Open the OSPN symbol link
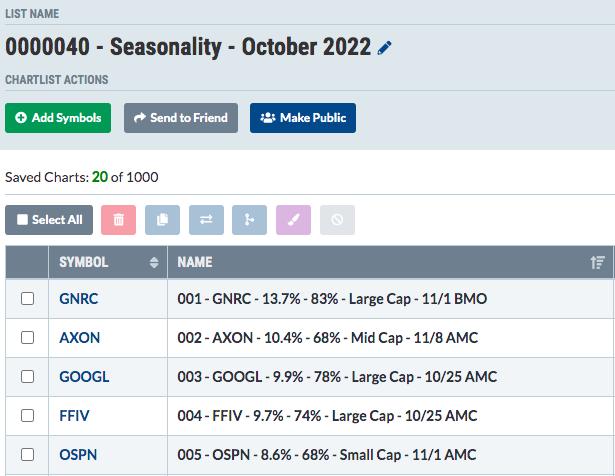Image resolution: width=615 pixels, height=476 pixels. point(78,455)
